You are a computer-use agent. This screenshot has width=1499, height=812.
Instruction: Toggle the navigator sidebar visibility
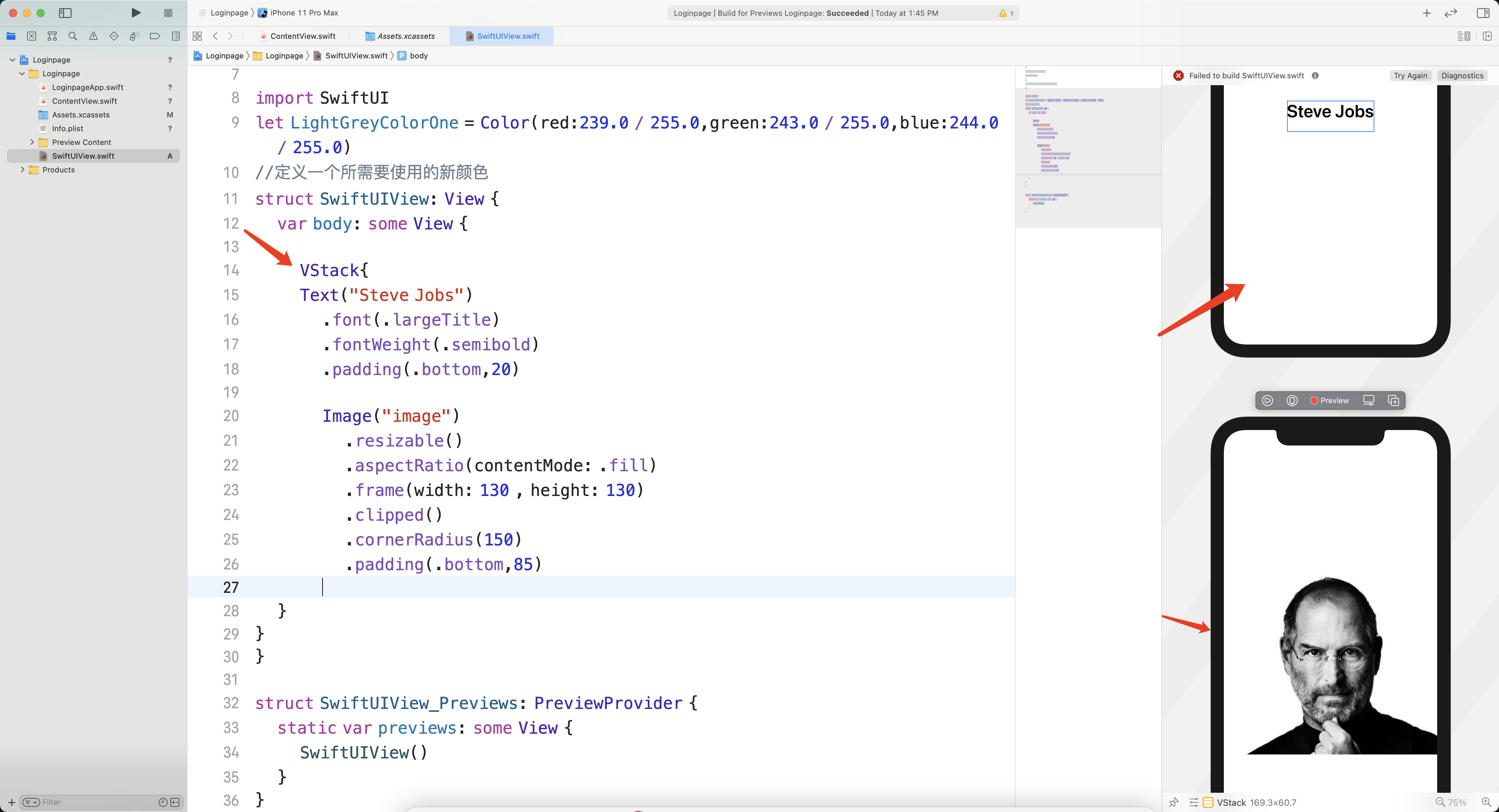coord(65,13)
